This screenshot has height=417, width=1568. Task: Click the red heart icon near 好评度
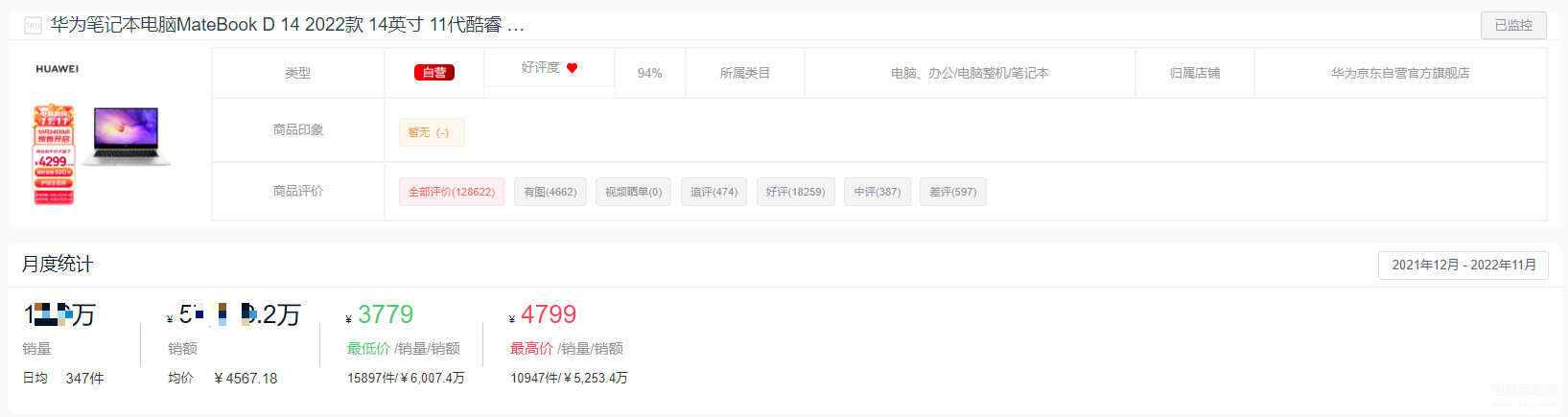pos(573,68)
